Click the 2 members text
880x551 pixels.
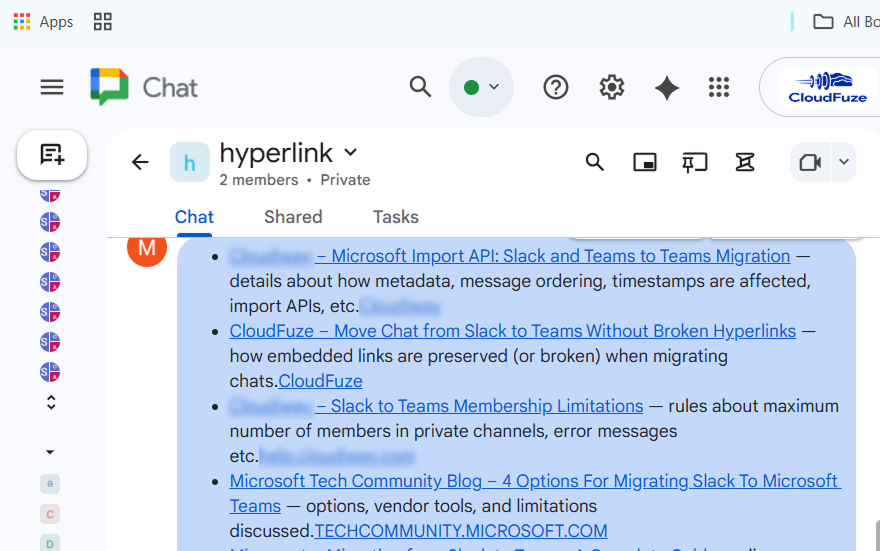[259, 180]
